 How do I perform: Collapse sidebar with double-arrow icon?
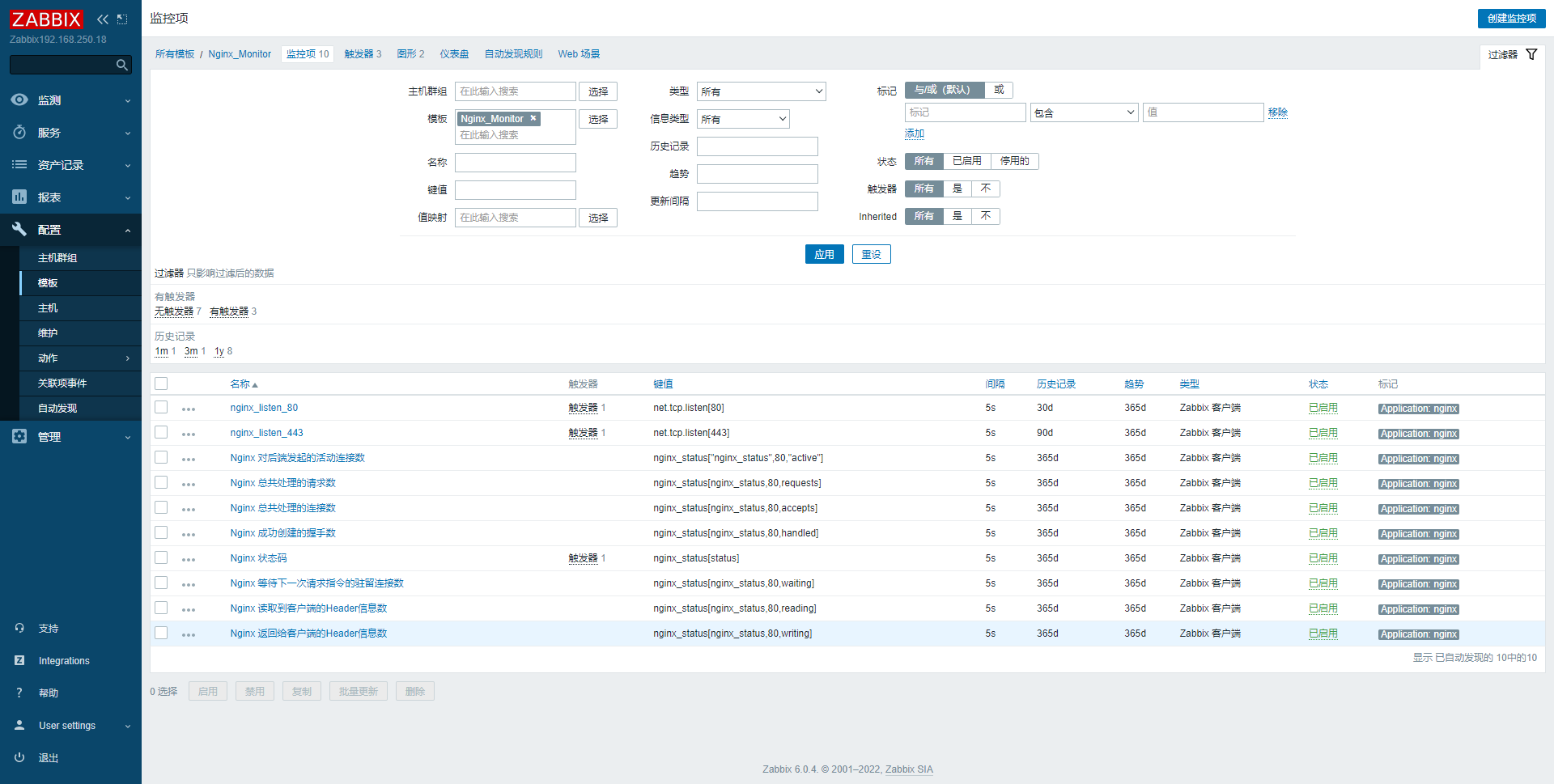[x=103, y=19]
